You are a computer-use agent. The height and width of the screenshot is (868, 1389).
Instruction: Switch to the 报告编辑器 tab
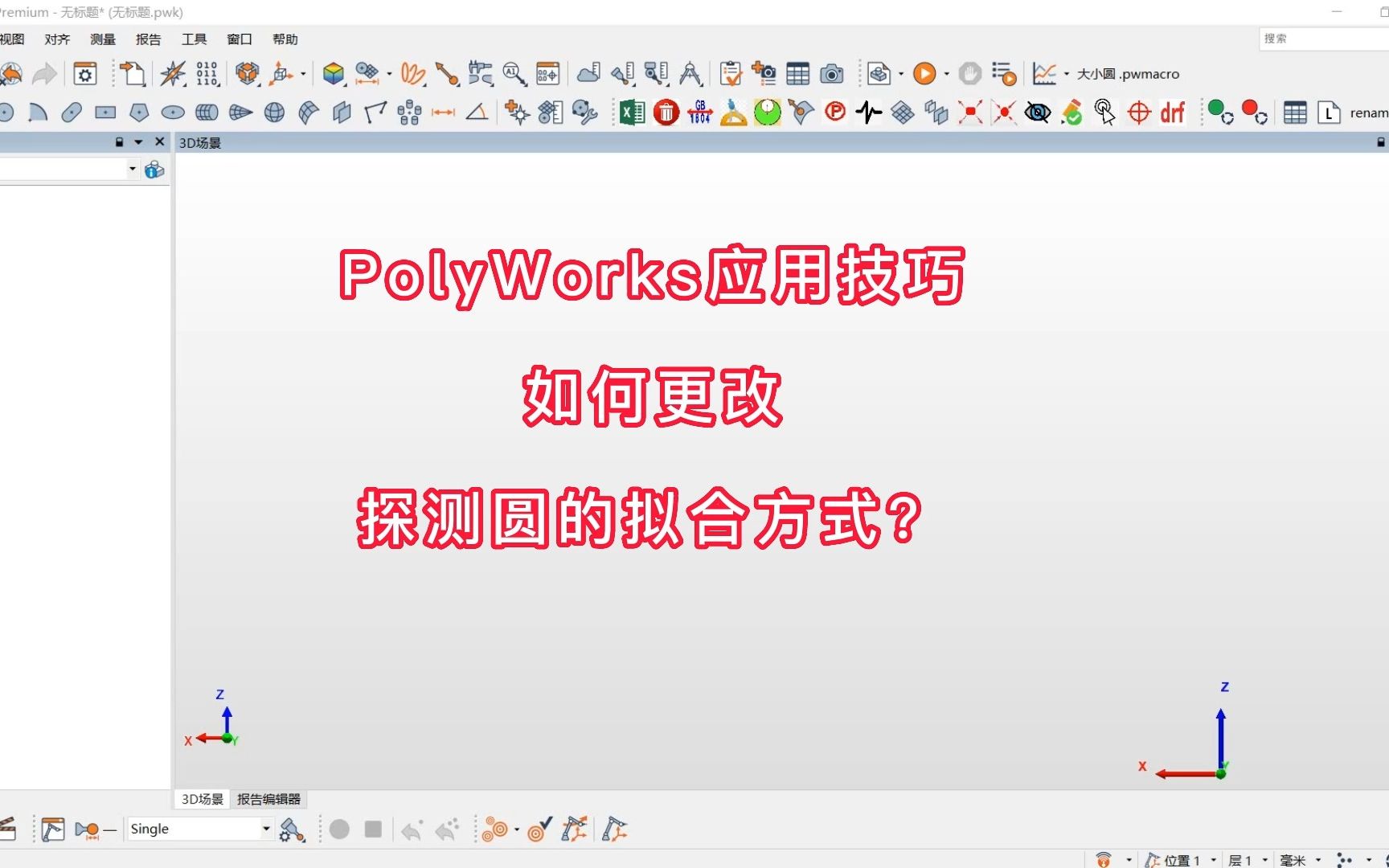coord(268,799)
